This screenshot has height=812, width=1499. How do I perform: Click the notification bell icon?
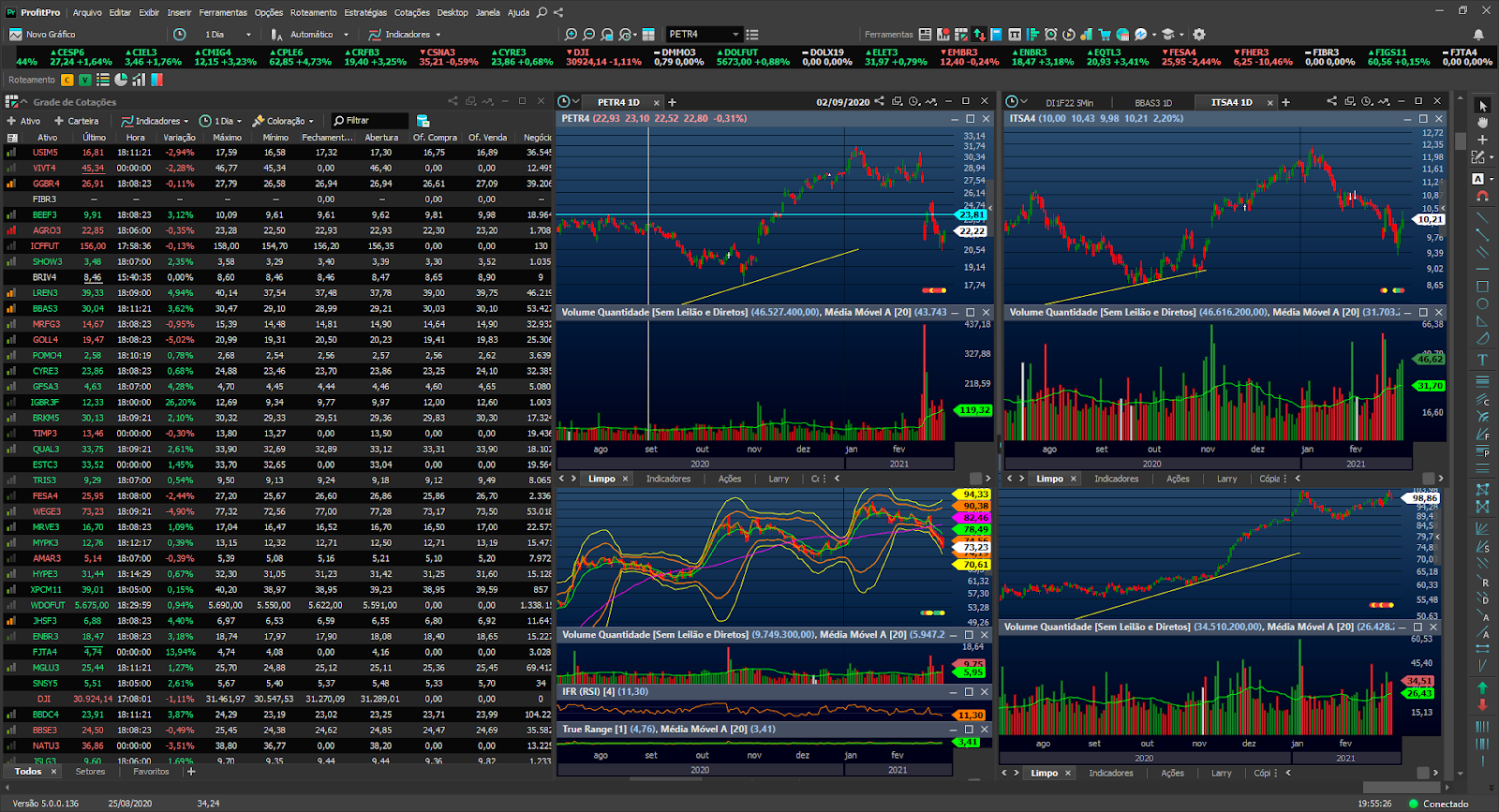(1478, 35)
